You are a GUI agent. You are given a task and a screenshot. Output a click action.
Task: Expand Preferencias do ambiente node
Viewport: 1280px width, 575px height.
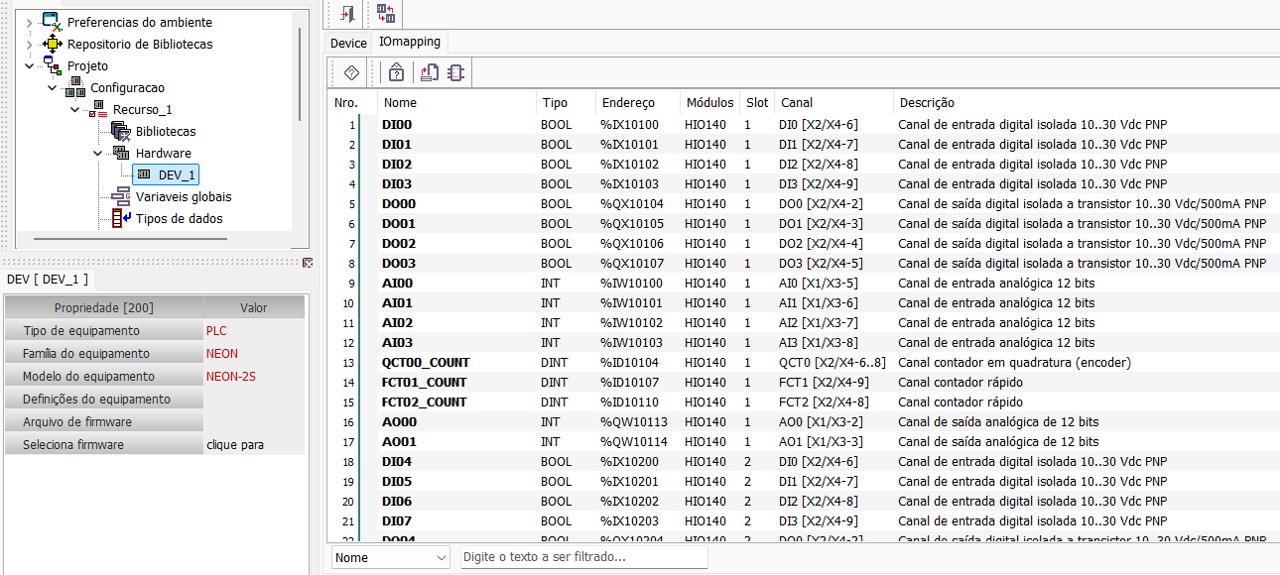(29, 22)
